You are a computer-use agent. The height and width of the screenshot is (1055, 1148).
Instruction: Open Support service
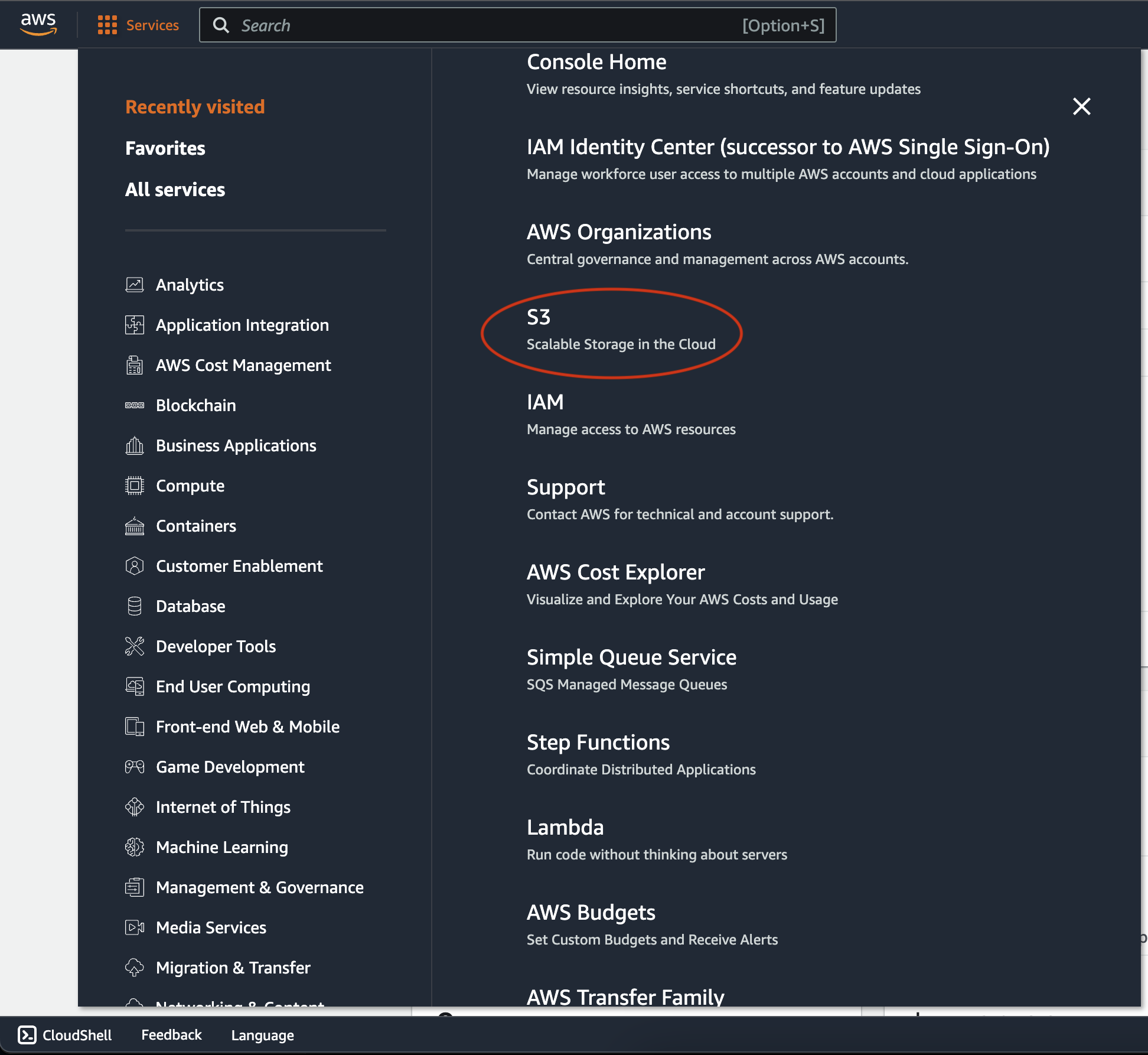pos(566,487)
